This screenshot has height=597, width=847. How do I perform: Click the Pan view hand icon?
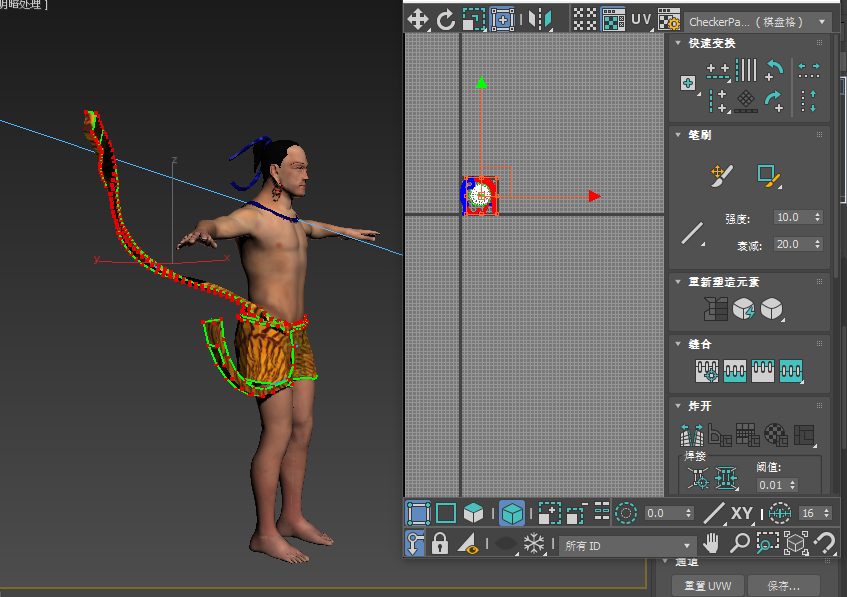[x=712, y=543]
